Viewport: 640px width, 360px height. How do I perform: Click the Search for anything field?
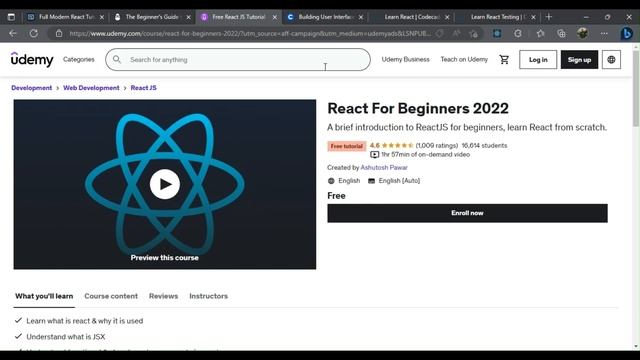tap(238, 60)
